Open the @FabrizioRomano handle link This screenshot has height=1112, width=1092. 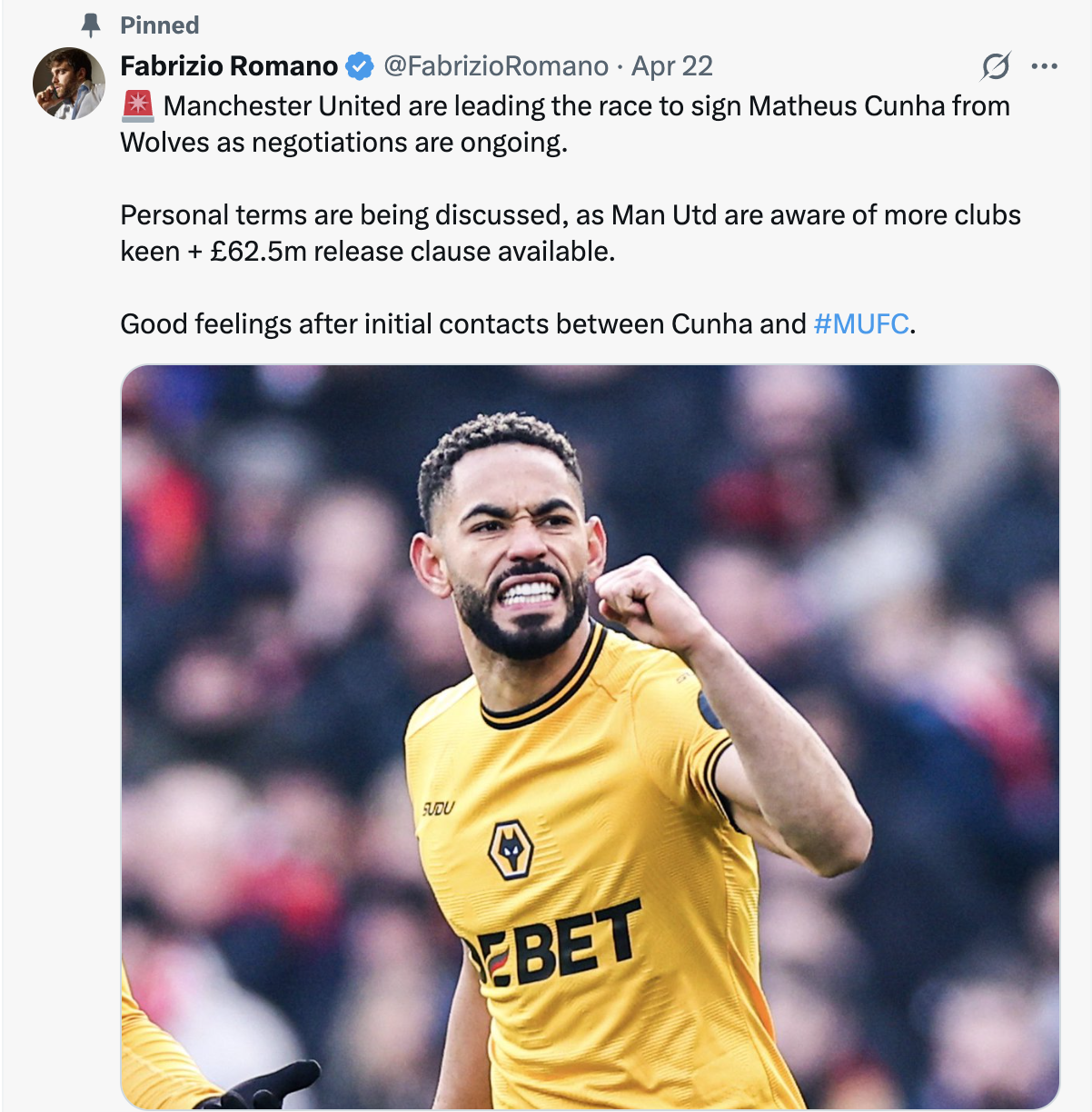click(x=496, y=66)
